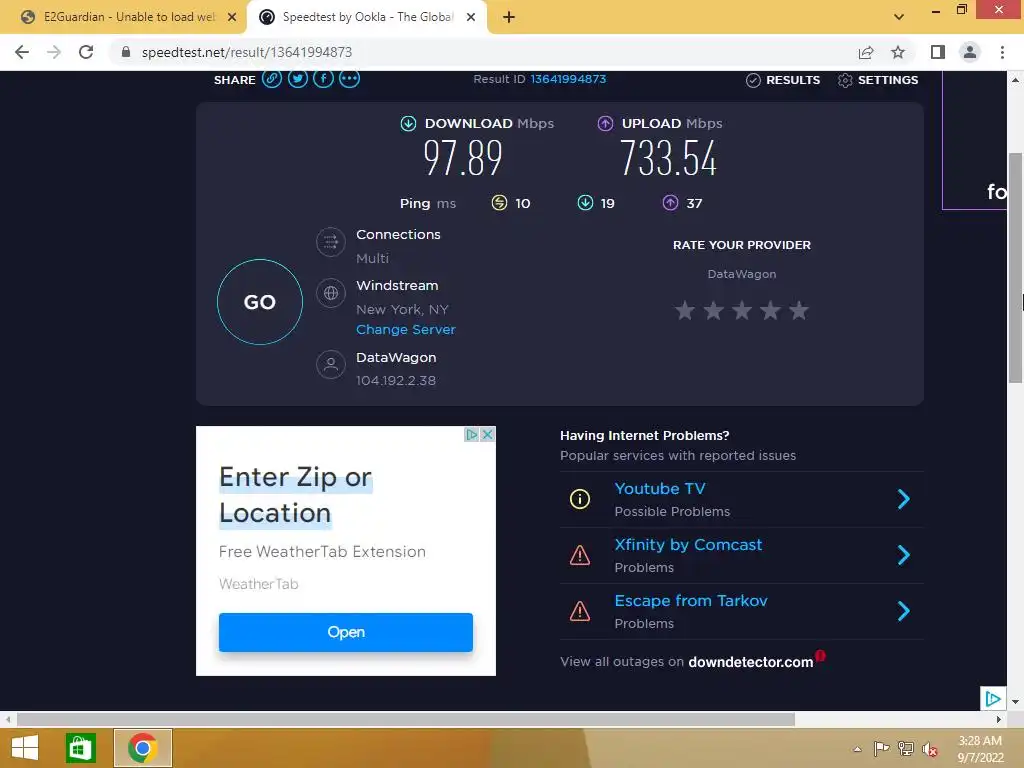This screenshot has width=1024, height=768.
Task: Open Youtube TV outage link
Action: (x=660, y=488)
